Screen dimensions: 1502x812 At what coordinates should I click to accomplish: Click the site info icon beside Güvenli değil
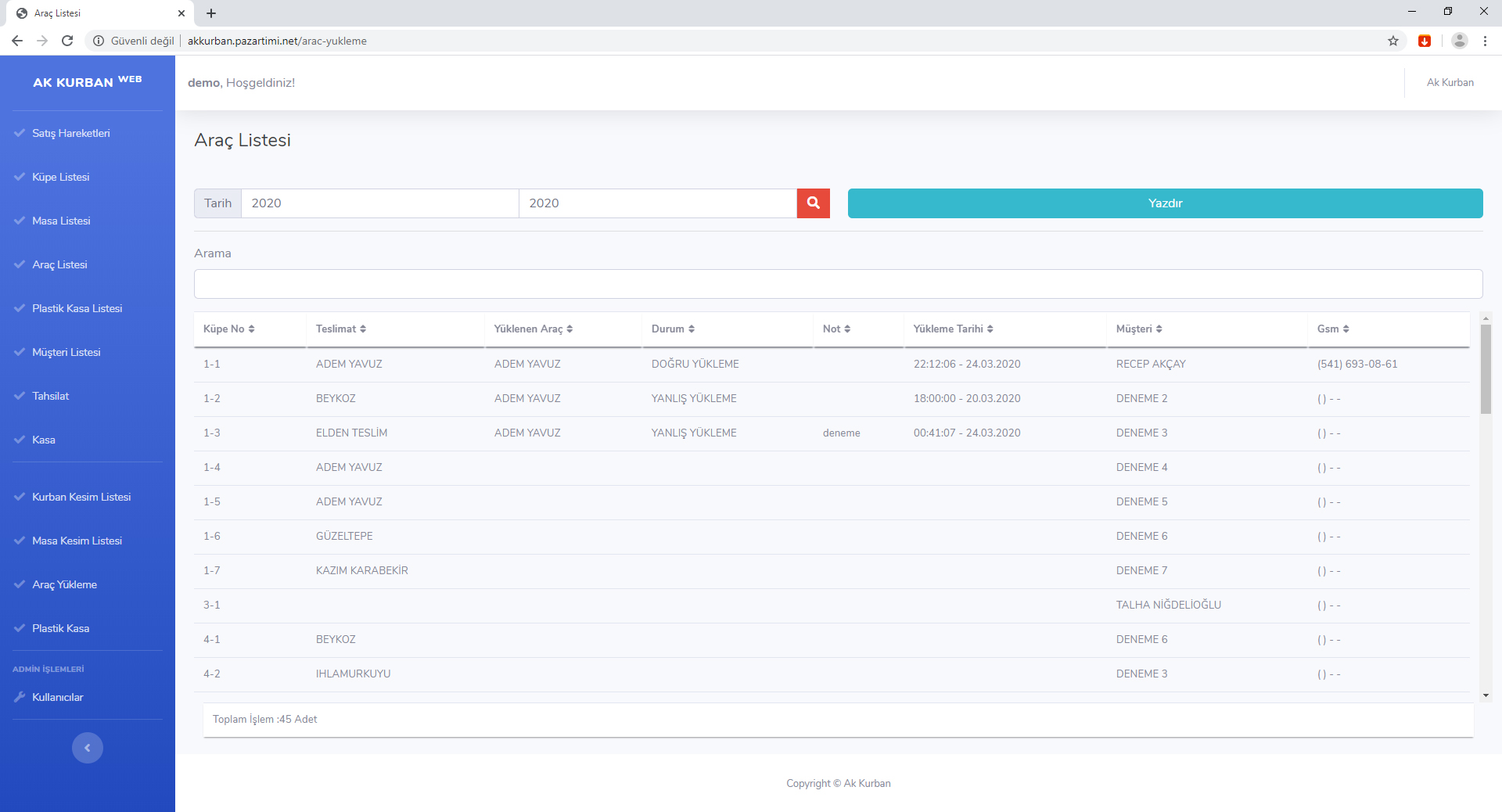[x=99, y=41]
